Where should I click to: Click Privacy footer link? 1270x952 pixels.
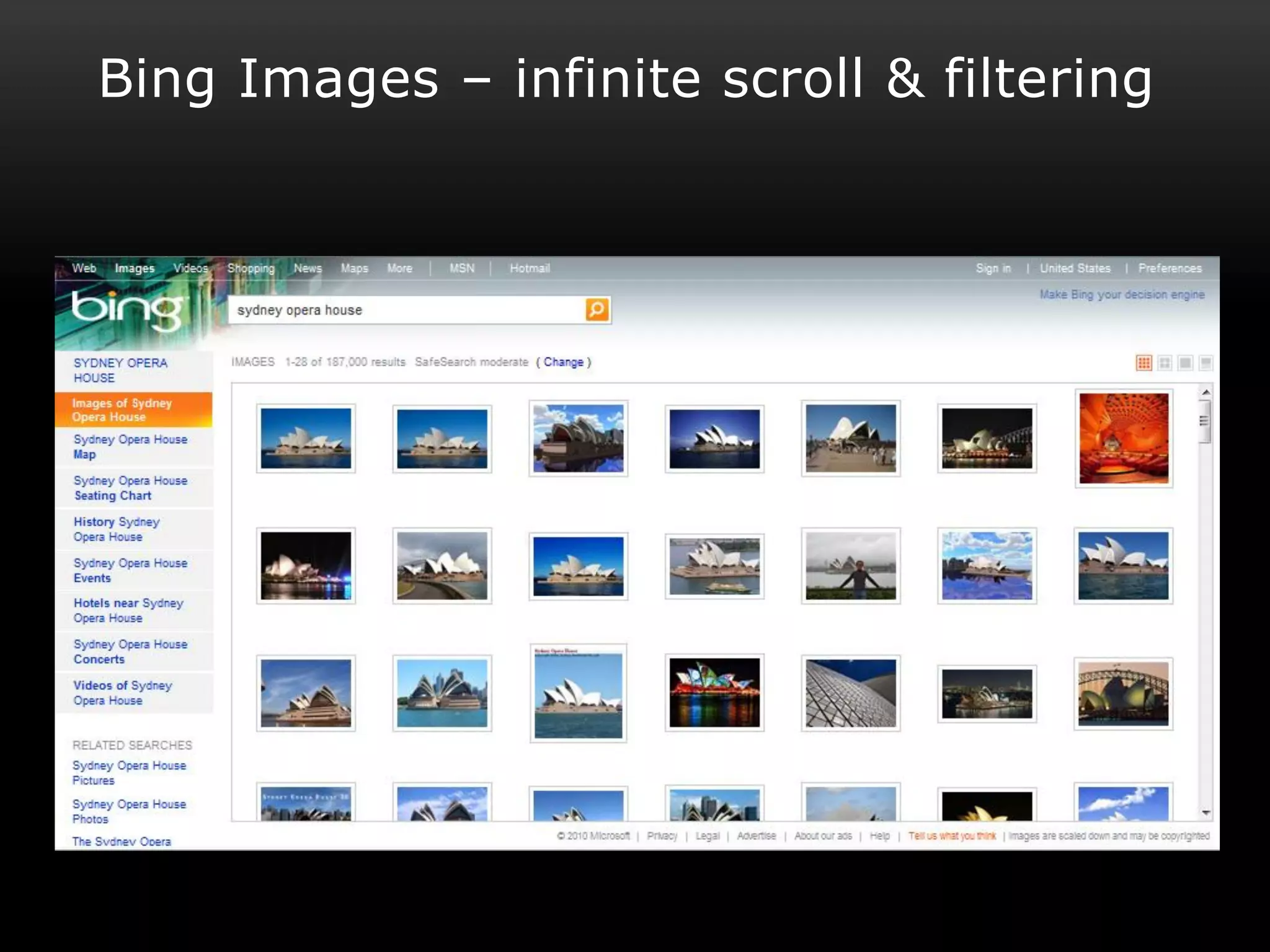click(662, 836)
